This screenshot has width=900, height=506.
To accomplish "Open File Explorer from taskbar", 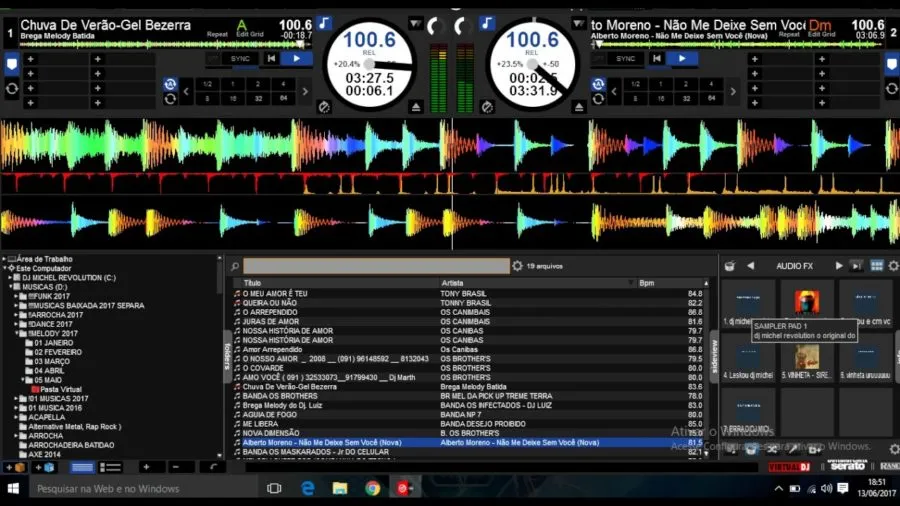I will [x=340, y=488].
